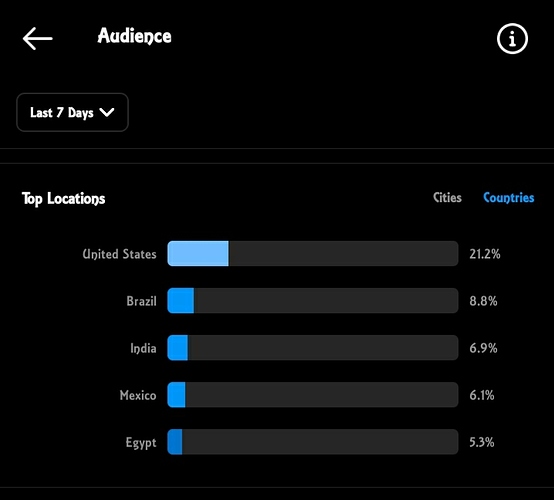This screenshot has width=554, height=500.
Task: Click the Brazil country label
Action: click(x=141, y=301)
